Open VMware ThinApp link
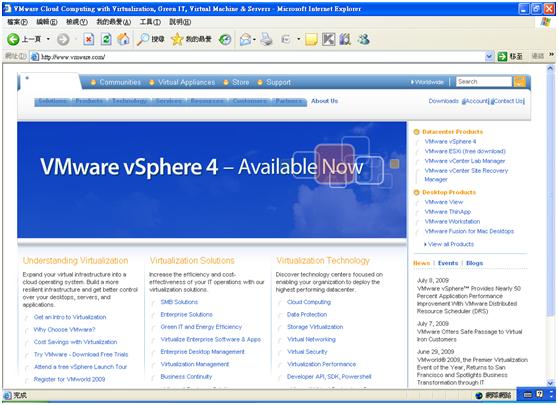The height and width of the screenshot is (405, 558). 448,212
